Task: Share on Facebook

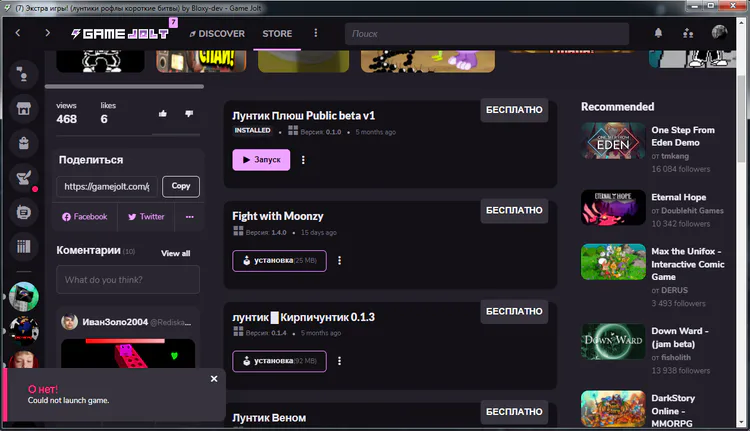Action: [85, 217]
